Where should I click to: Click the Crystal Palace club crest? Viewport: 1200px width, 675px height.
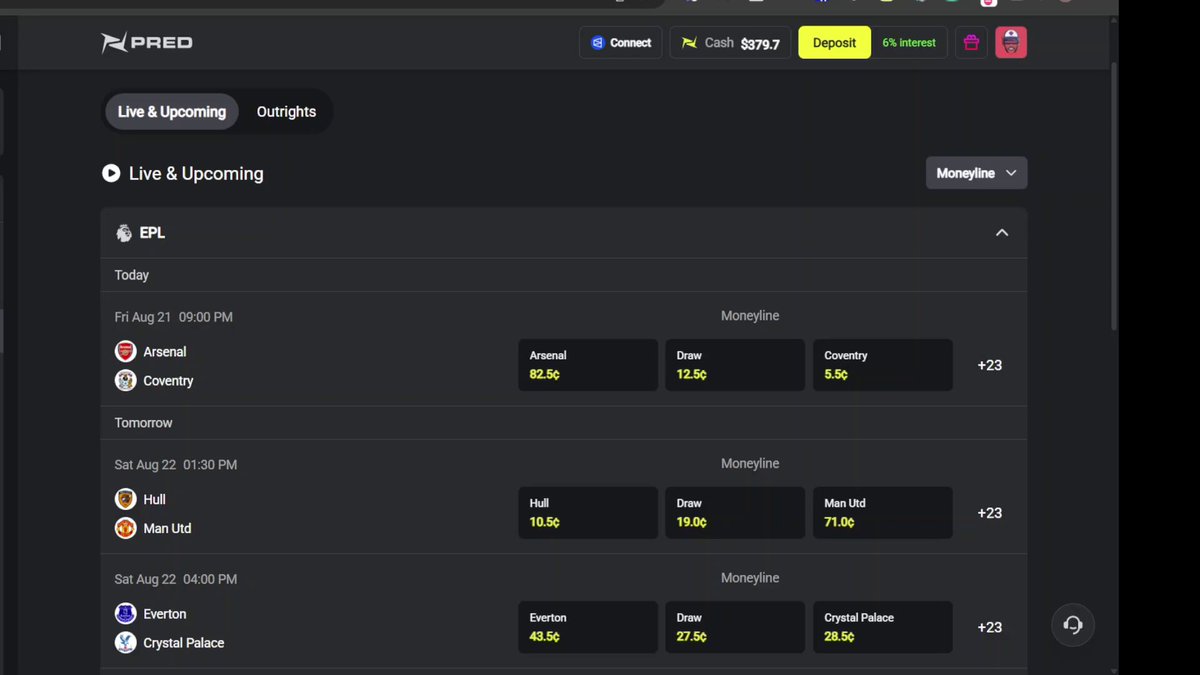(125, 643)
